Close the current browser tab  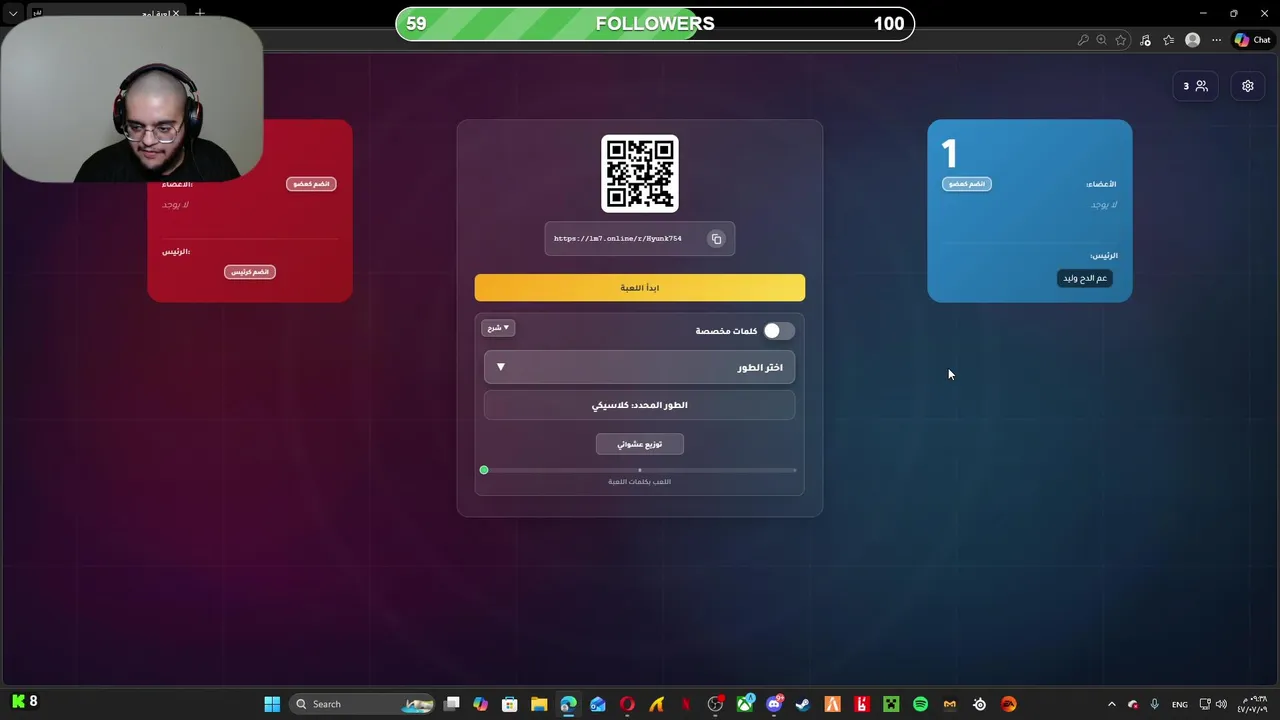176,13
